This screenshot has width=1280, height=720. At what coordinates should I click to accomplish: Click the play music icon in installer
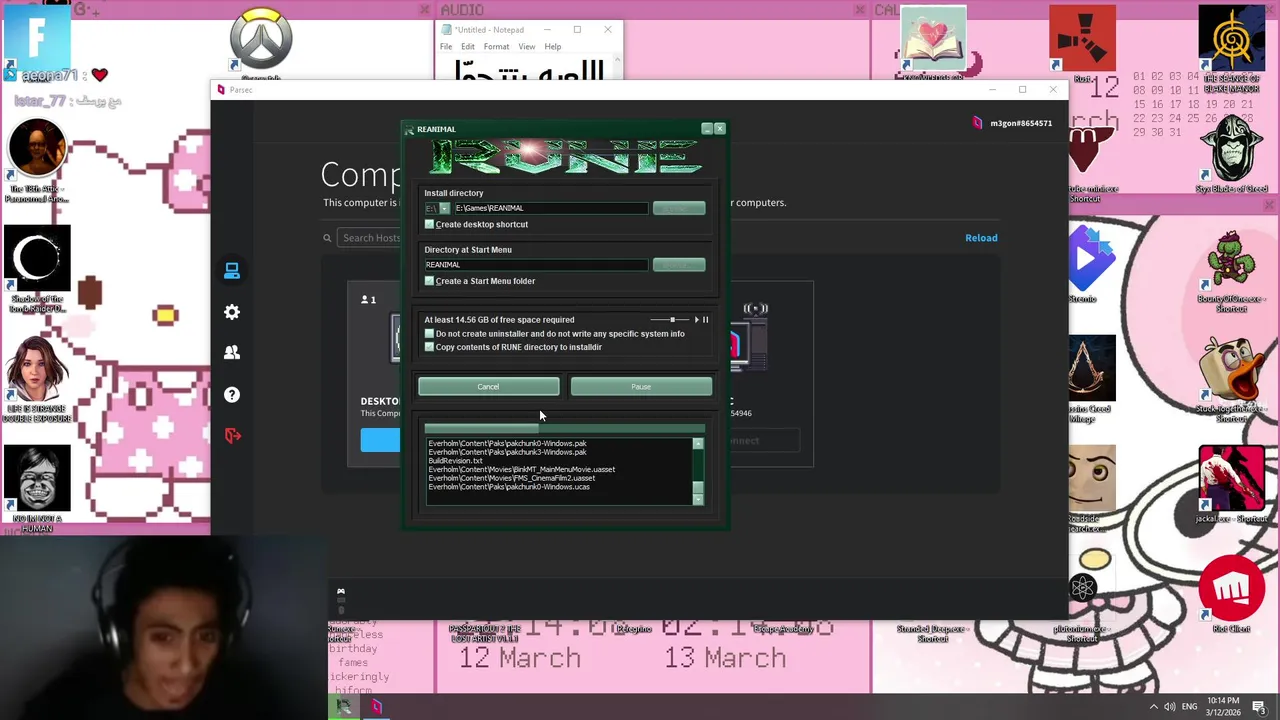(x=697, y=320)
